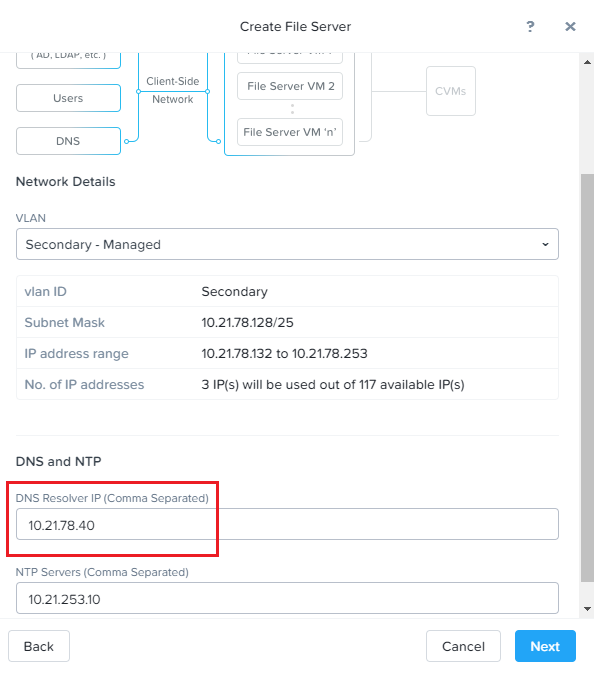The image size is (594, 673).
Task: Open help via question mark icon
Action: click(x=530, y=27)
